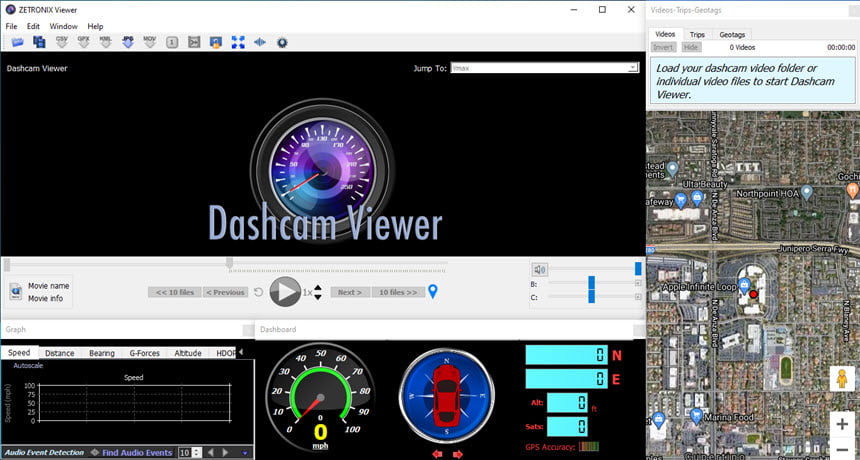This screenshot has width=860, height=460.
Task: Go to the previous audio event arrow
Action: [211, 452]
